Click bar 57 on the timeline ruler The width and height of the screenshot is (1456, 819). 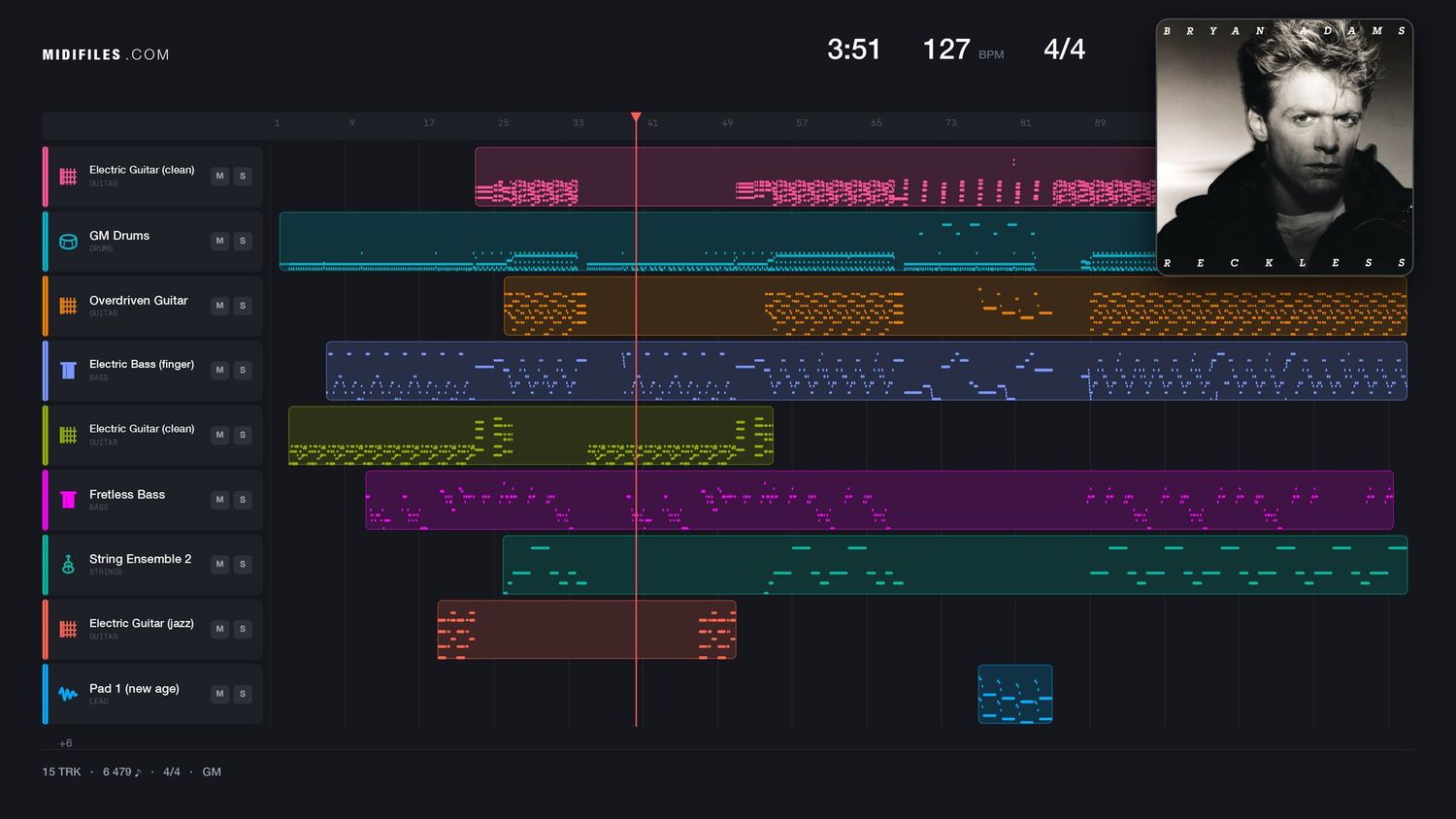click(802, 123)
